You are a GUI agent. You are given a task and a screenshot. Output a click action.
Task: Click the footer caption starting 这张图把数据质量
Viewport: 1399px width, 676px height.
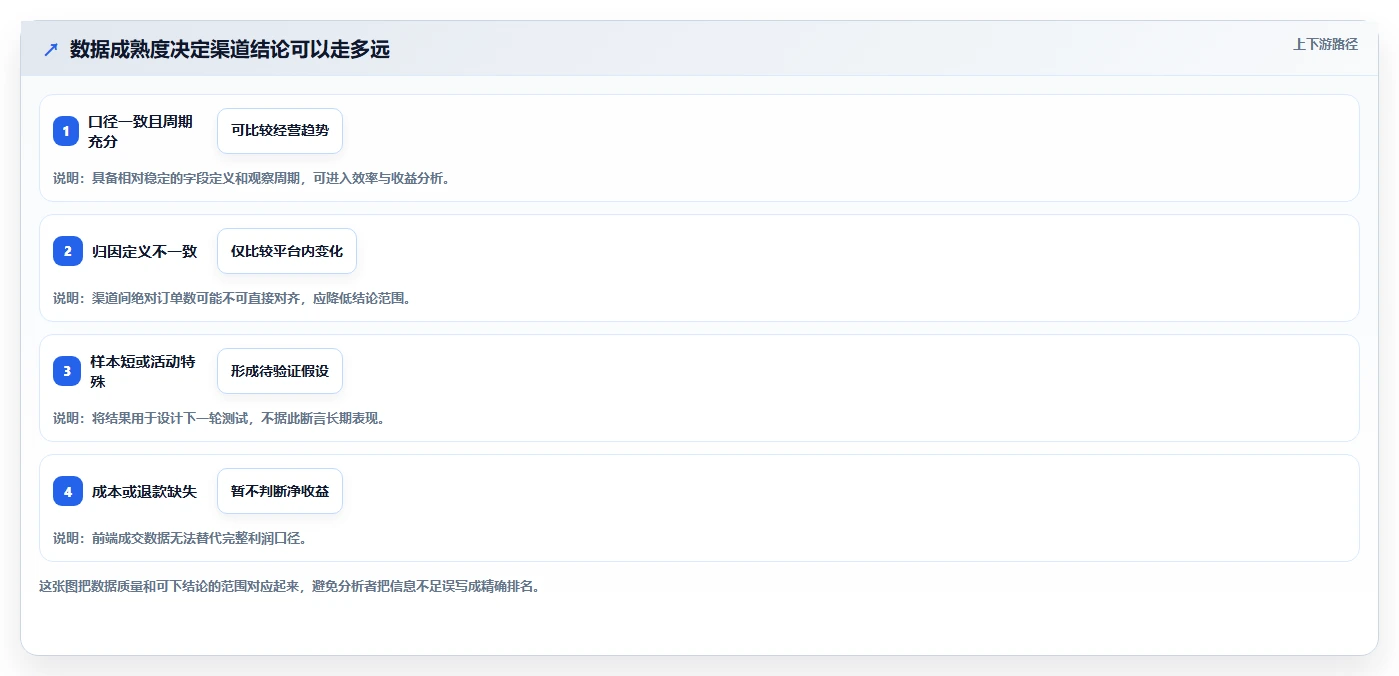tap(290, 586)
